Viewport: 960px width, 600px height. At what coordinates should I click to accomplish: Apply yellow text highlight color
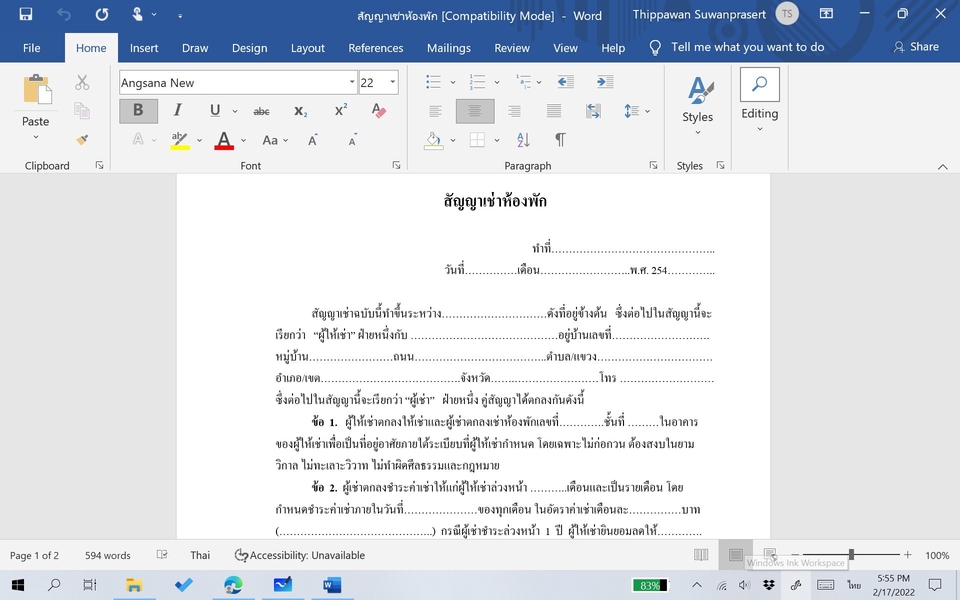179,140
